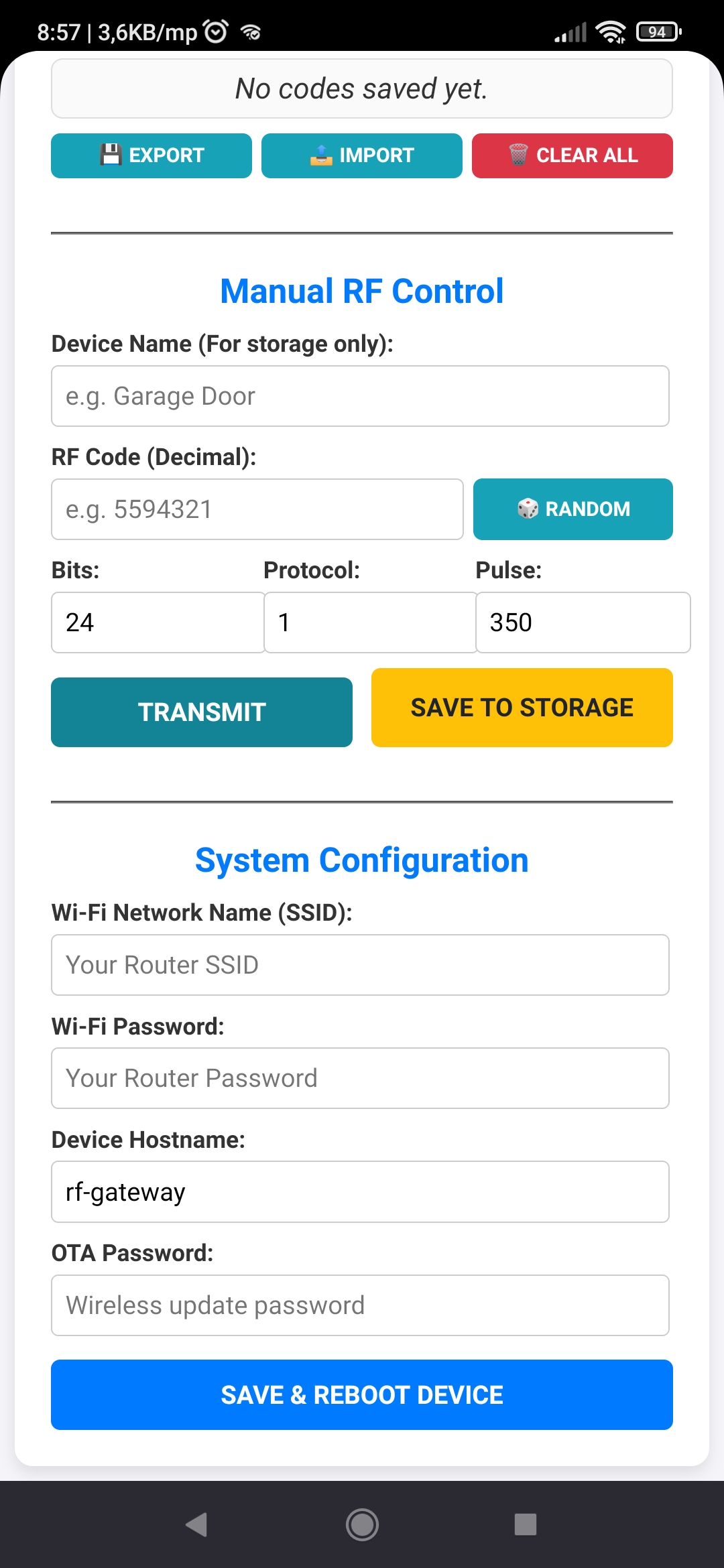The height and width of the screenshot is (1568, 724).
Task: Focus the RF Code decimal field
Action: (x=257, y=509)
